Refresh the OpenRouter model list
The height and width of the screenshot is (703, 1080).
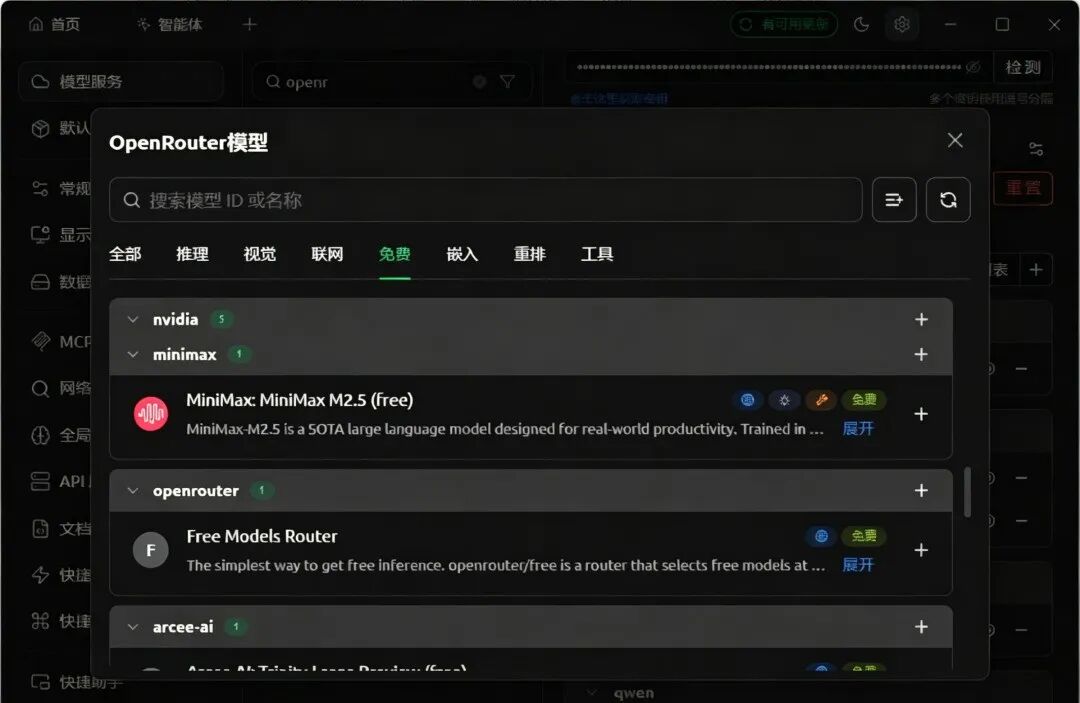tap(948, 200)
